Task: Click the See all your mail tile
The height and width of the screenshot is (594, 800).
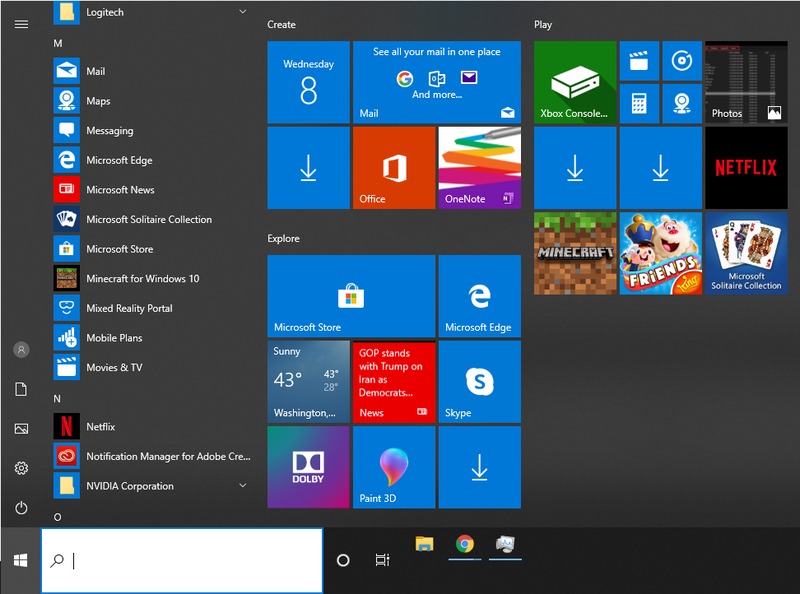Action: (437, 81)
